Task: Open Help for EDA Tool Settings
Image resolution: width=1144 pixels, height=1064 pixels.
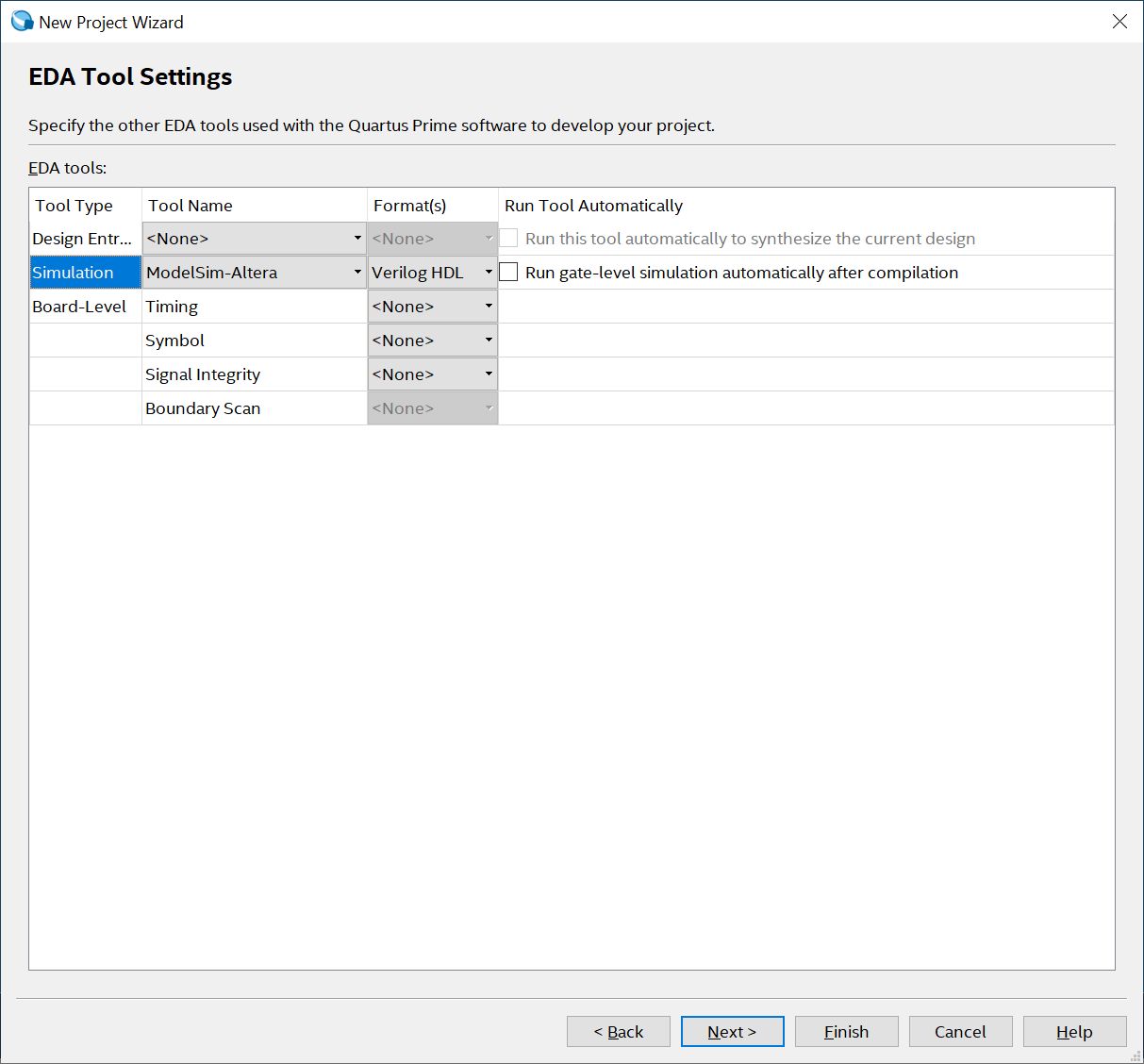Action: [x=1074, y=1032]
